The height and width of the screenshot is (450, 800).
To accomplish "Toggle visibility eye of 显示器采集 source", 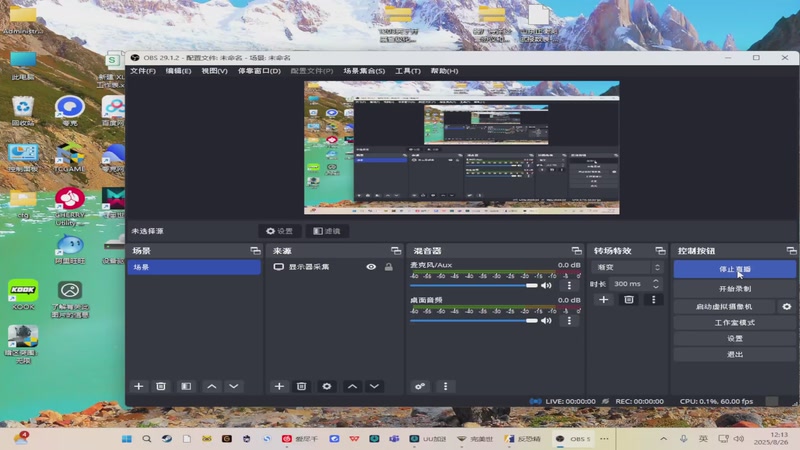I will 371,267.
